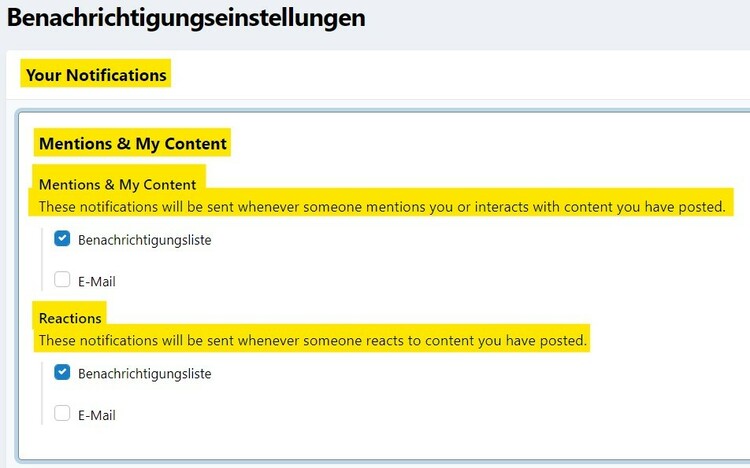Click the E-Mail label under Mentions section
750x468 pixels.
(x=97, y=282)
